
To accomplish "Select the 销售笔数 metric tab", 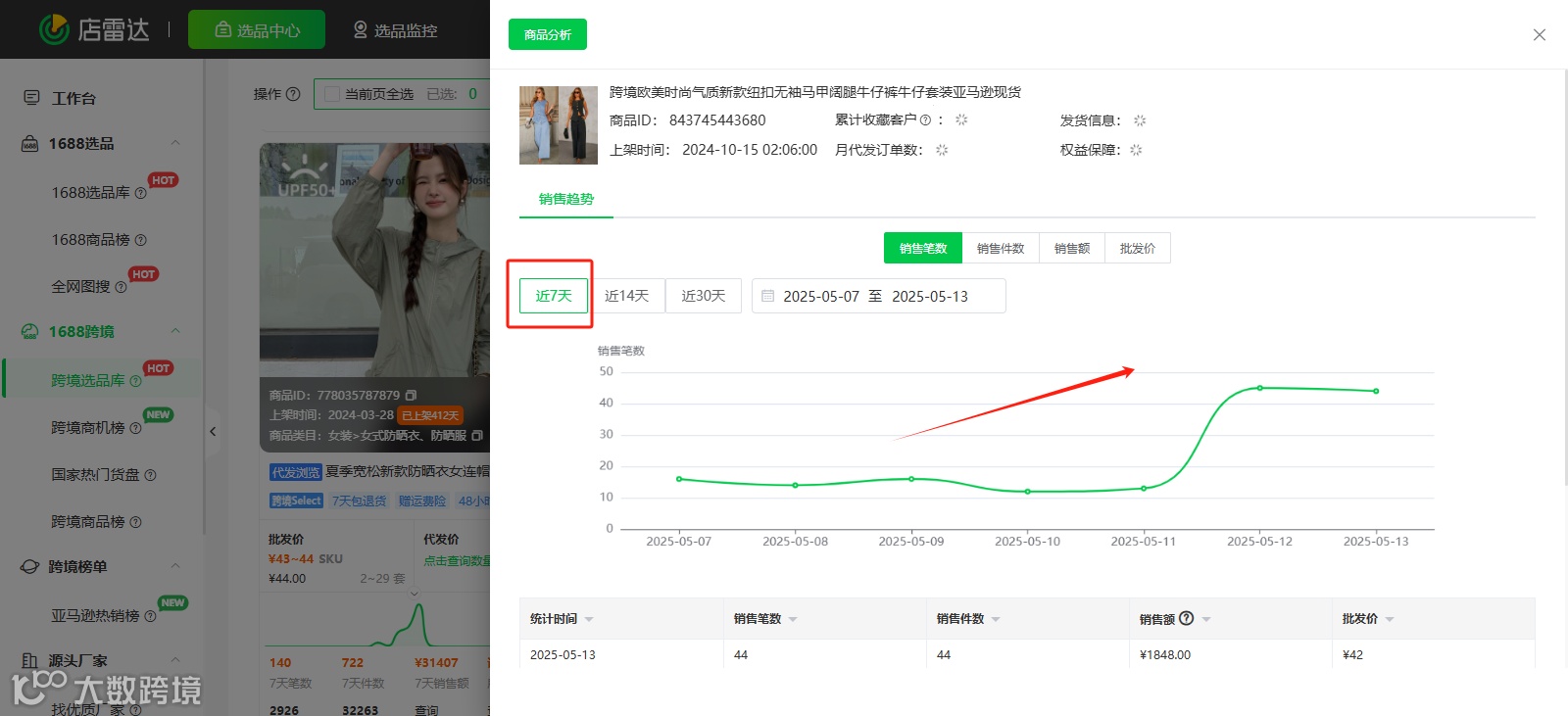I will [x=923, y=248].
